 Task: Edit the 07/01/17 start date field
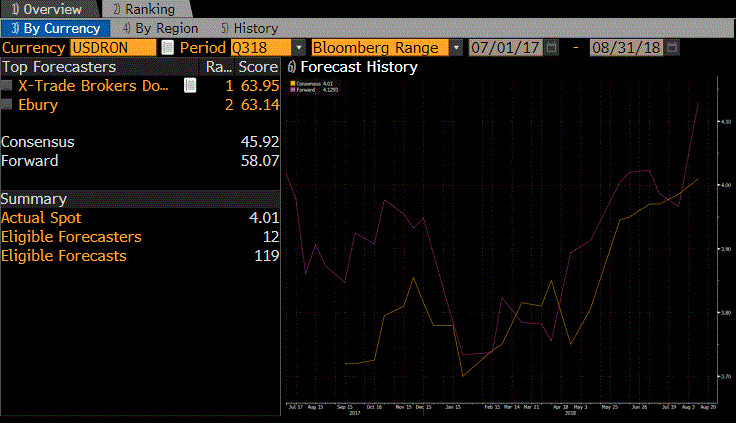coord(506,47)
